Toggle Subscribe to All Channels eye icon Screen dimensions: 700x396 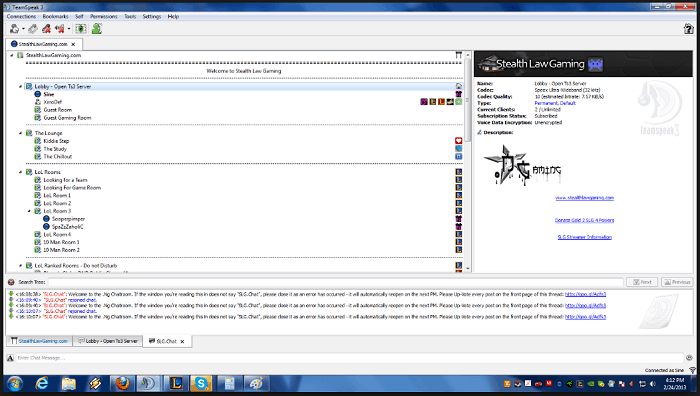coord(81,29)
